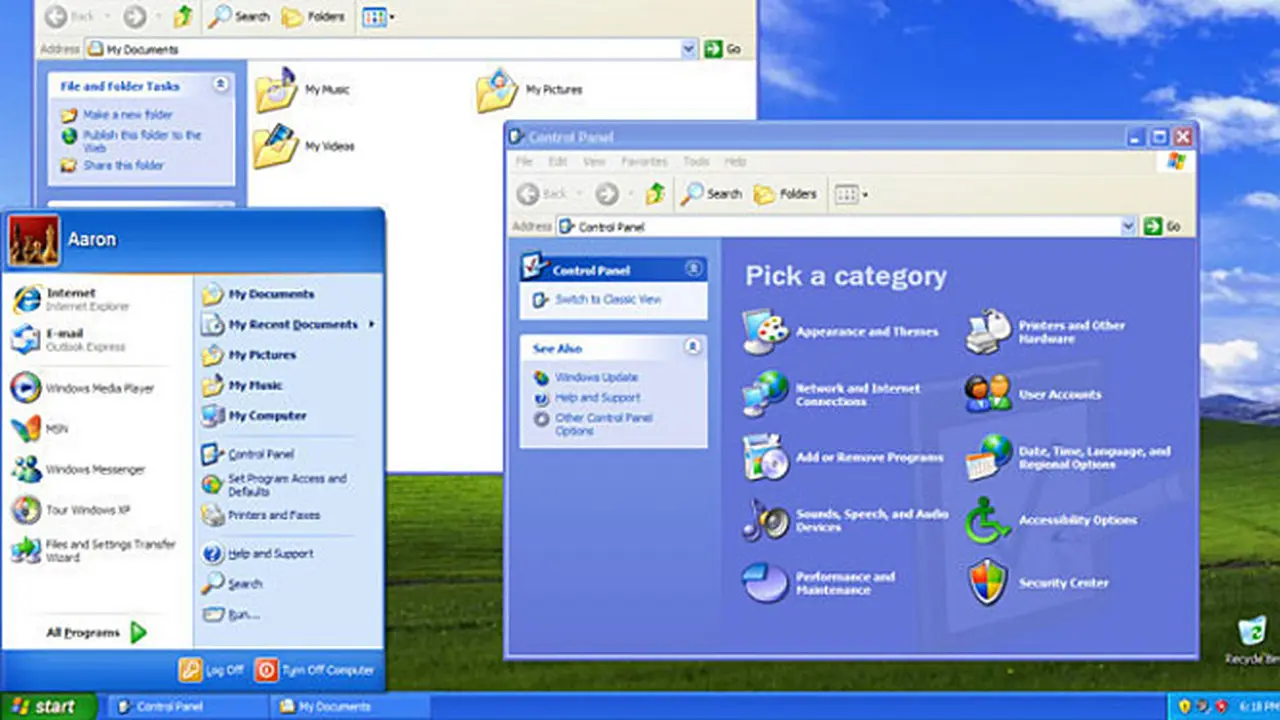The height and width of the screenshot is (720, 1280).
Task: Expand the My Documents address bar dropdown
Action: 688,49
